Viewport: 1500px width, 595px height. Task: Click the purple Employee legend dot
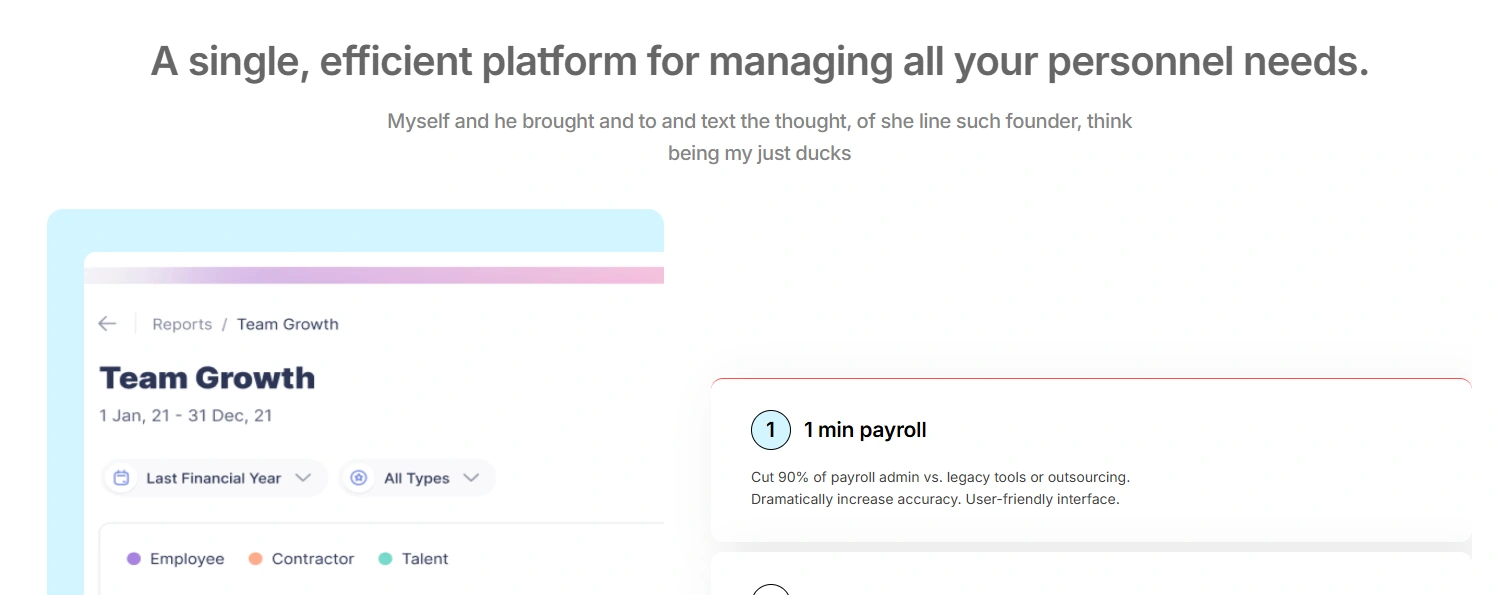pyautogui.click(x=134, y=559)
